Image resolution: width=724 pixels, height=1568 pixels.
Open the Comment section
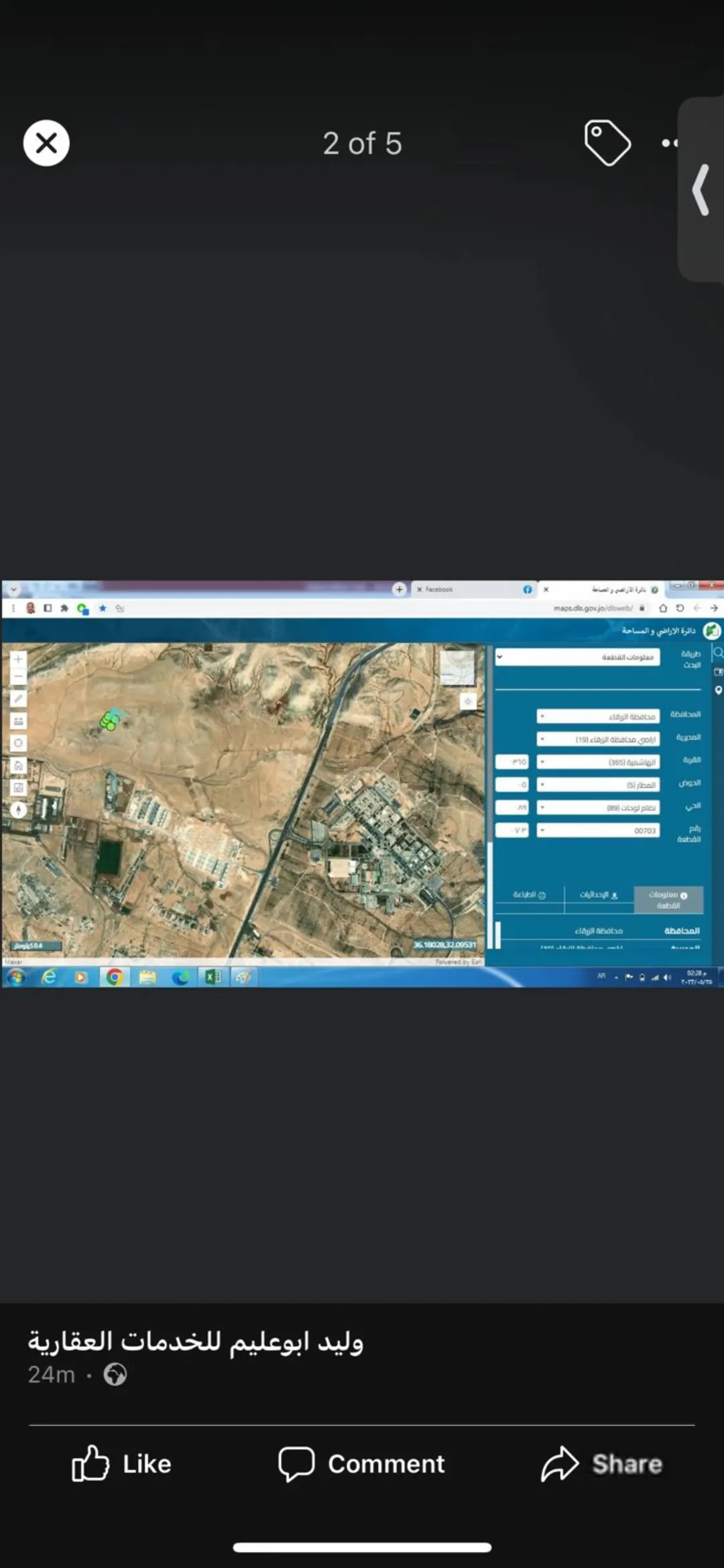tap(362, 1463)
